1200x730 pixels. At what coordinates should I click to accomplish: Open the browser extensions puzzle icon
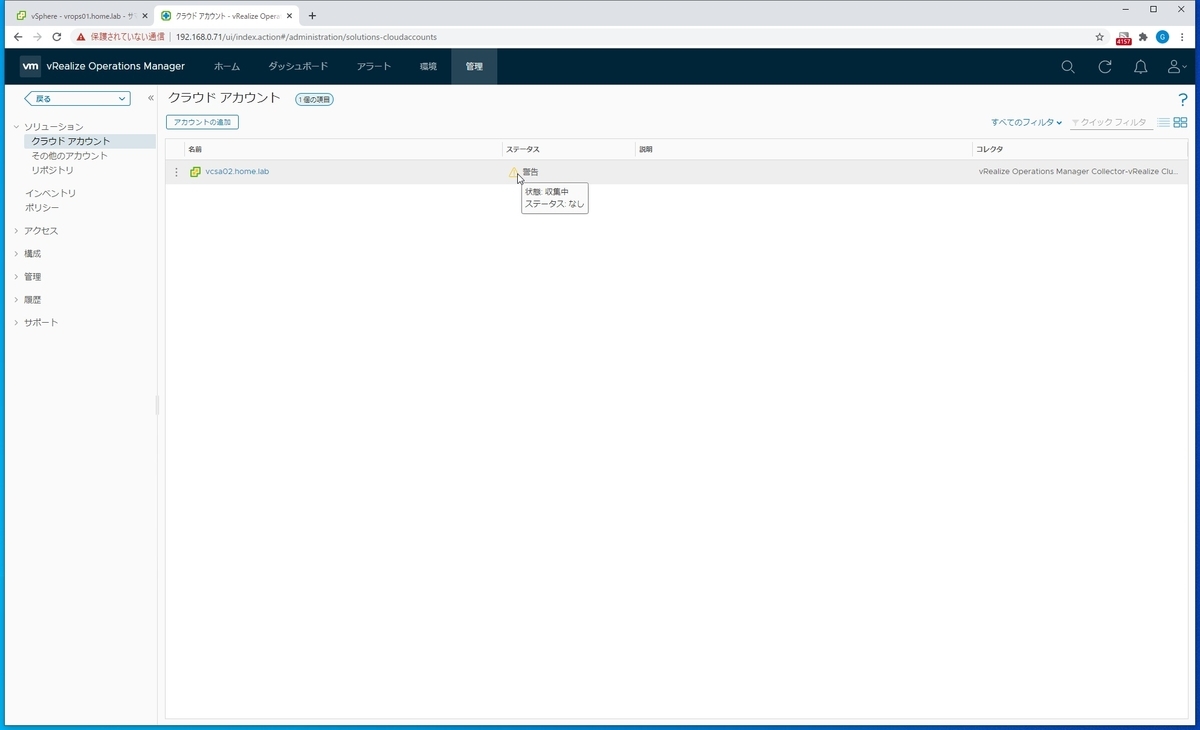click(x=1143, y=37)
